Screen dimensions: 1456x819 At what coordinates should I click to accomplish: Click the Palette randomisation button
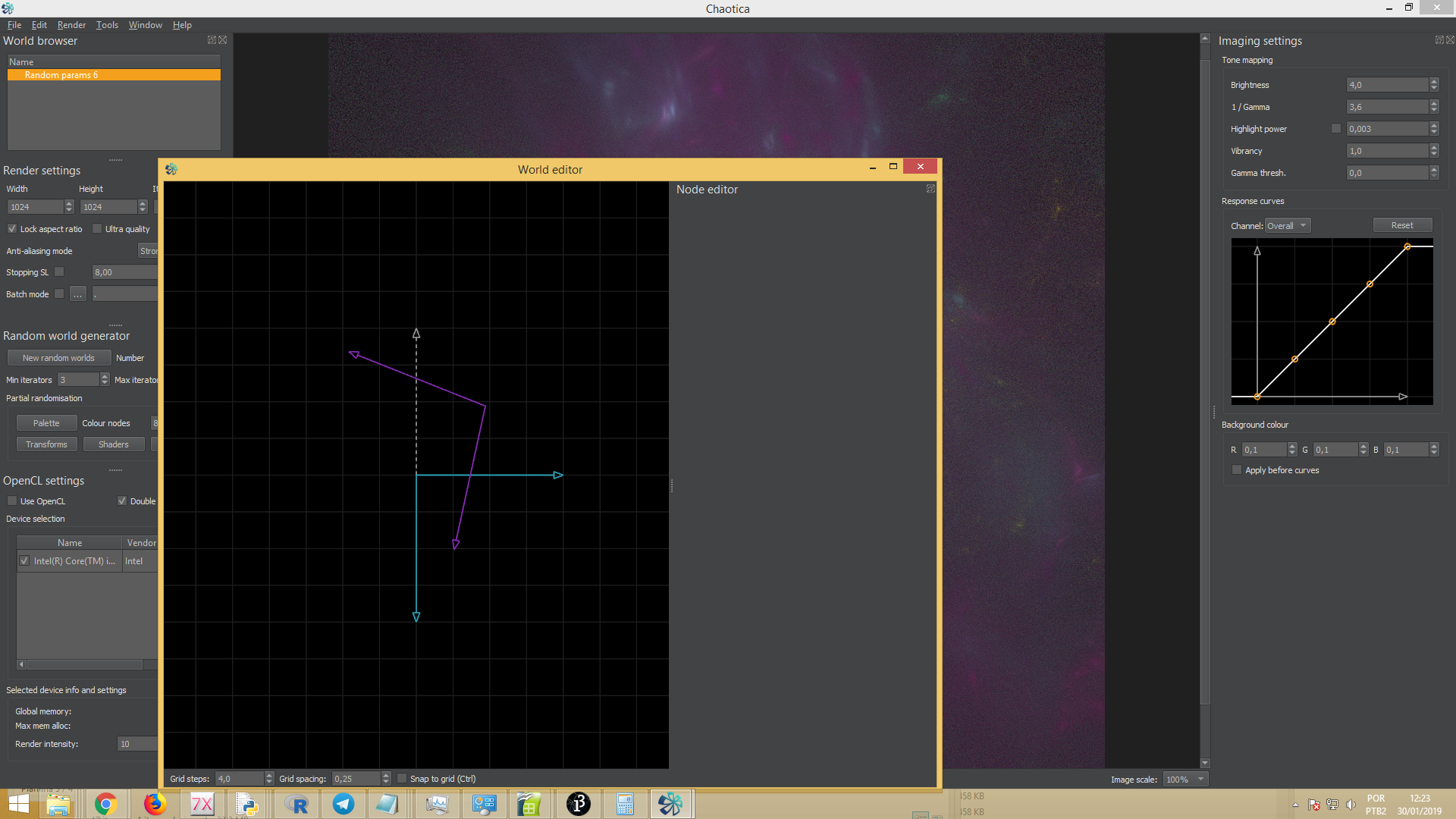tap(46, 422)
